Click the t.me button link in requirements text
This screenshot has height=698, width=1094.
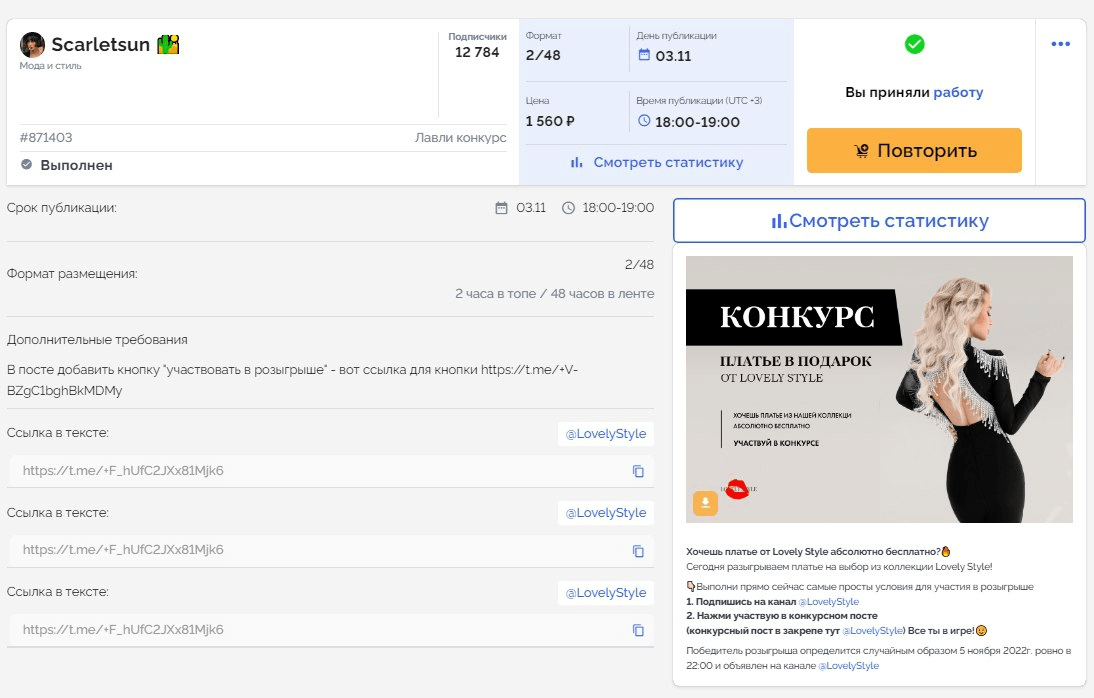pos(292,380)
